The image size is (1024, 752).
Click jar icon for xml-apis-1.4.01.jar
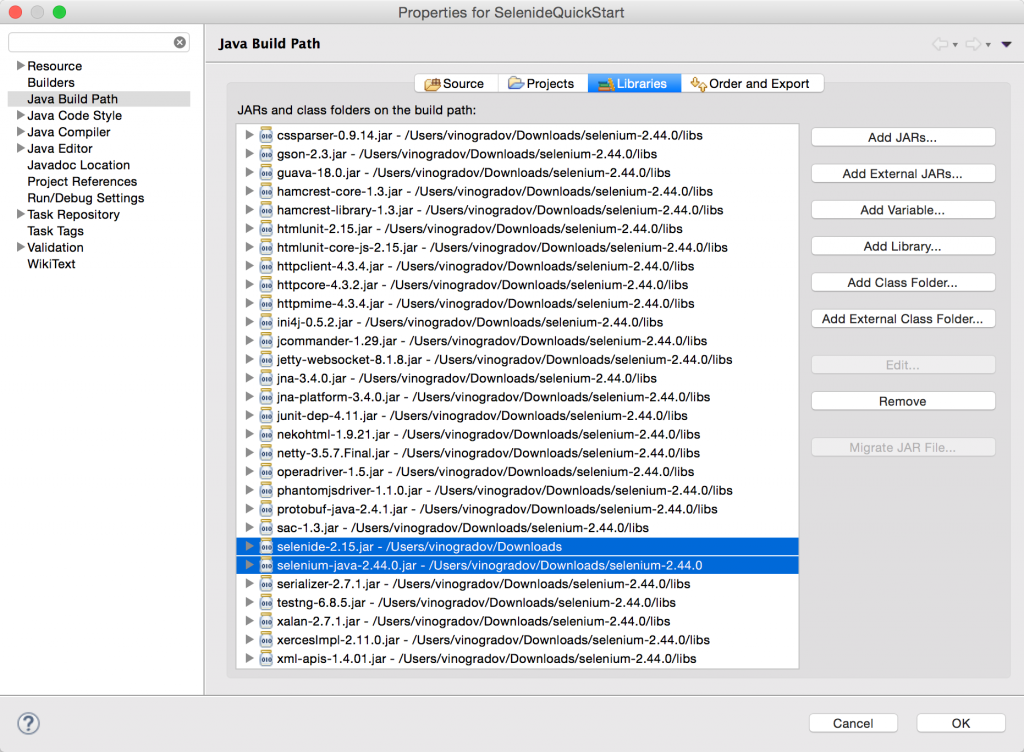pyautogui.click(x=266, y=659)
